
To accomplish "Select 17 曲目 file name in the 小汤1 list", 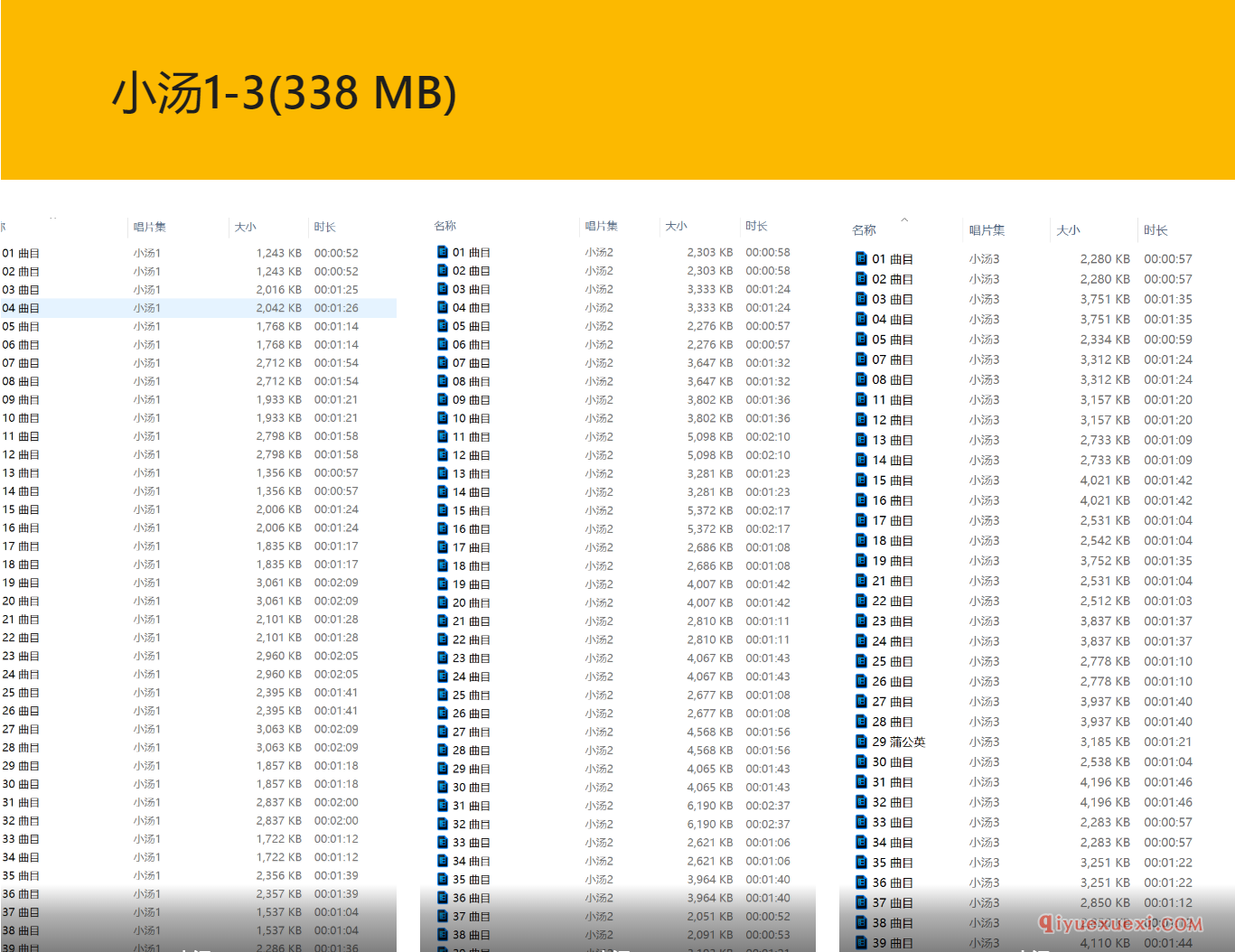I will click(x=21, y=546).
